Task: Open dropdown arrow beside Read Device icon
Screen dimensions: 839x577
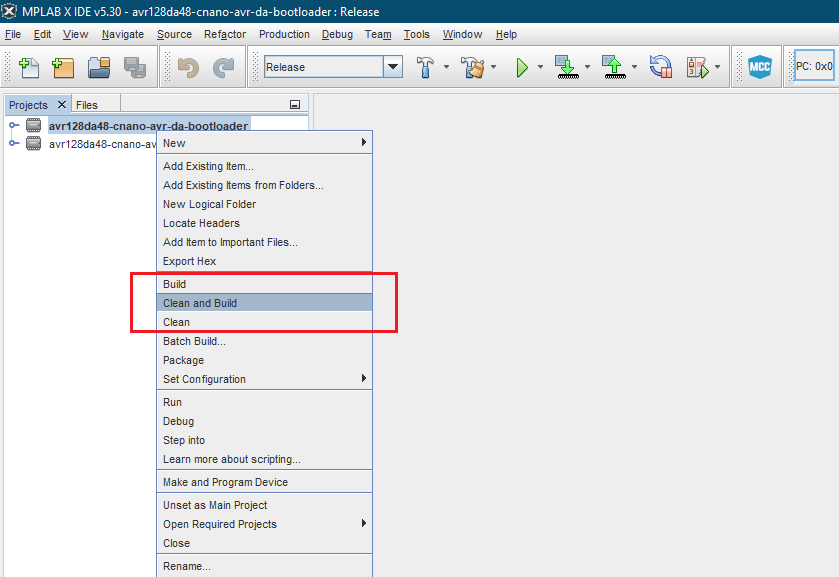Action: [635, 67]
